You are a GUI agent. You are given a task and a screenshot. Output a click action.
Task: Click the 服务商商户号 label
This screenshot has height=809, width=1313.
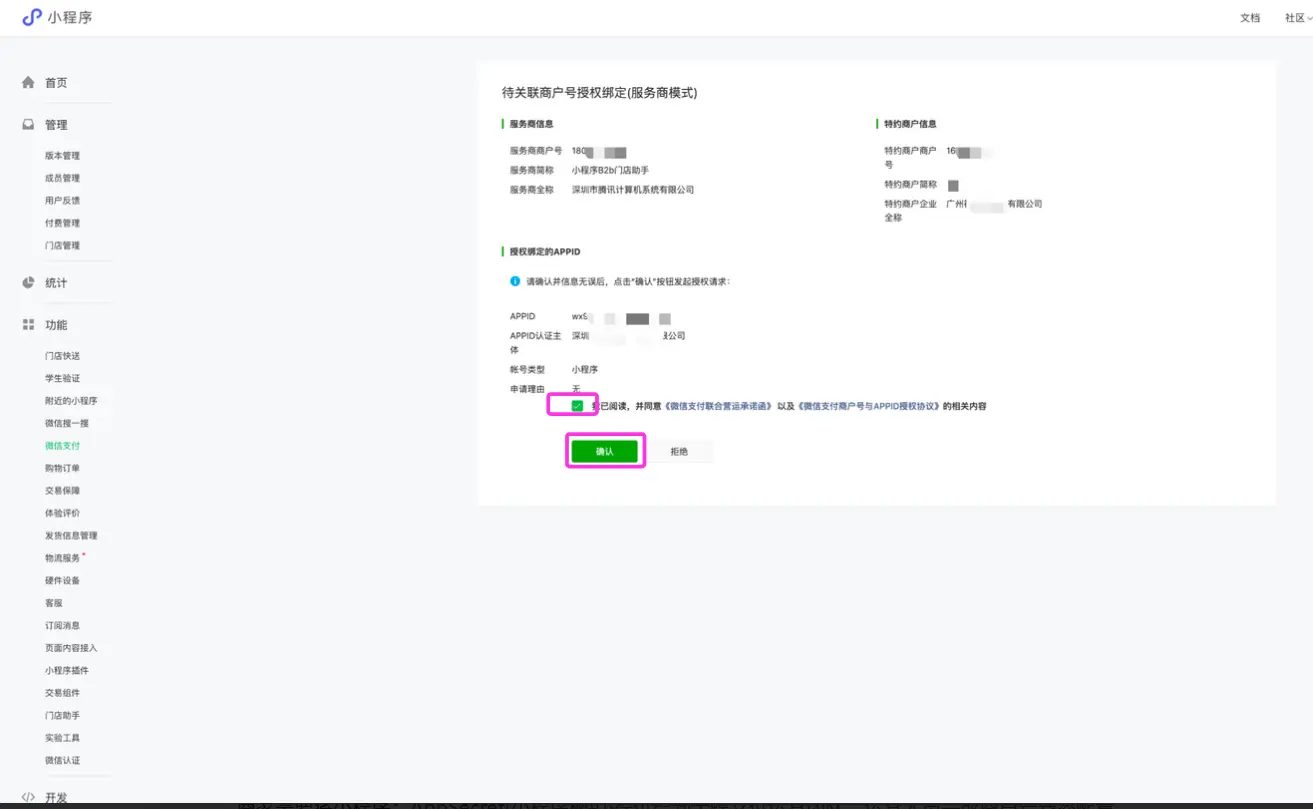pos(536,151)
